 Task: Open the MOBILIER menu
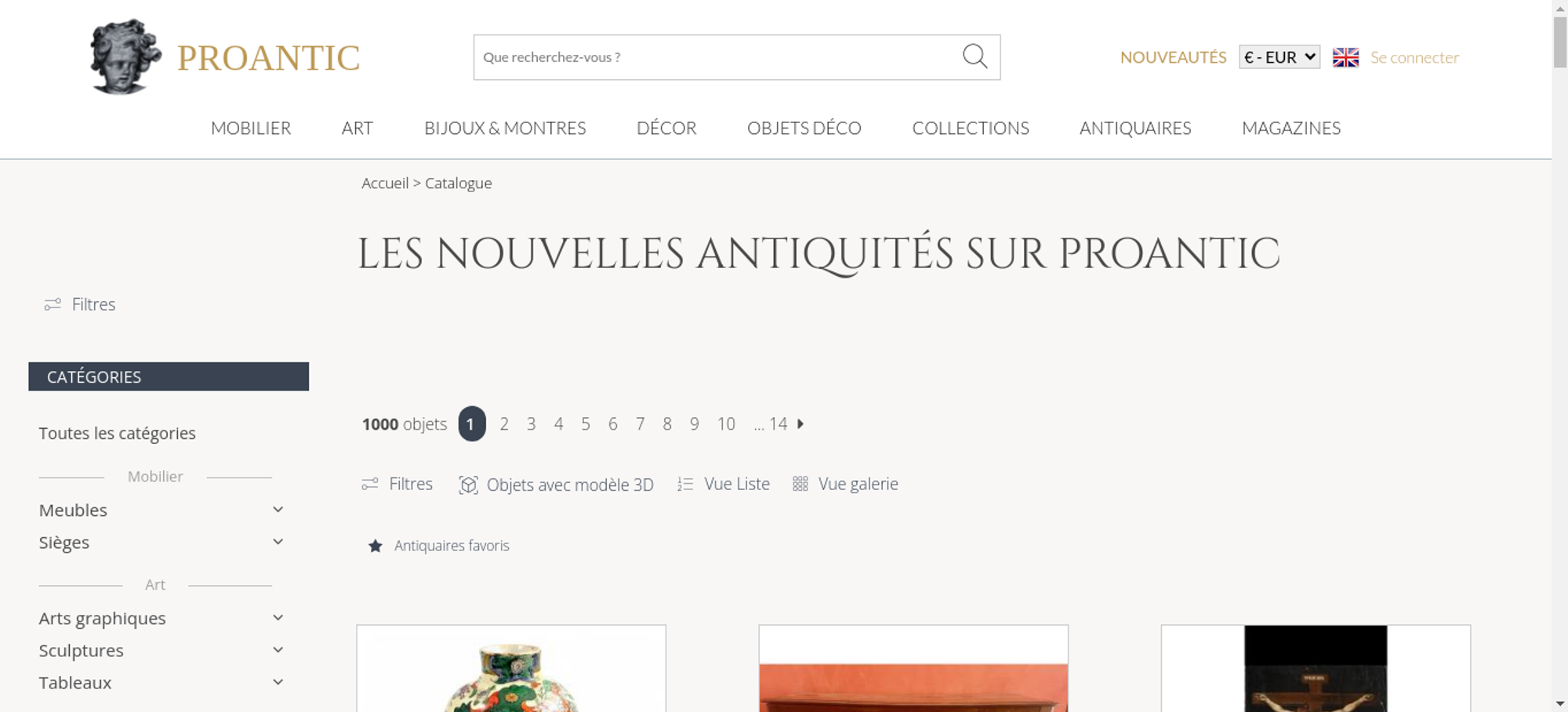251,128
